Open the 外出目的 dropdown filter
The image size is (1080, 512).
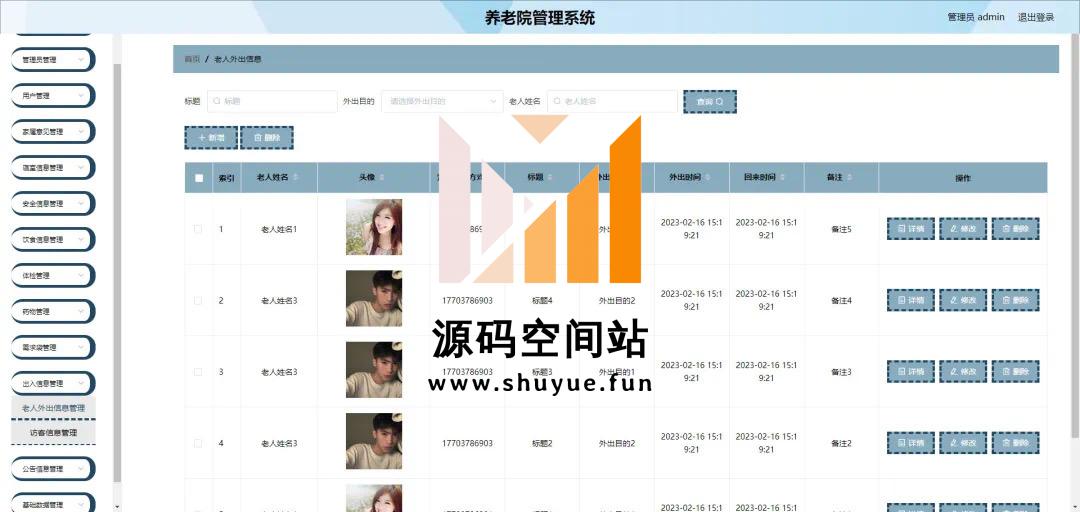tap(442, 101)
